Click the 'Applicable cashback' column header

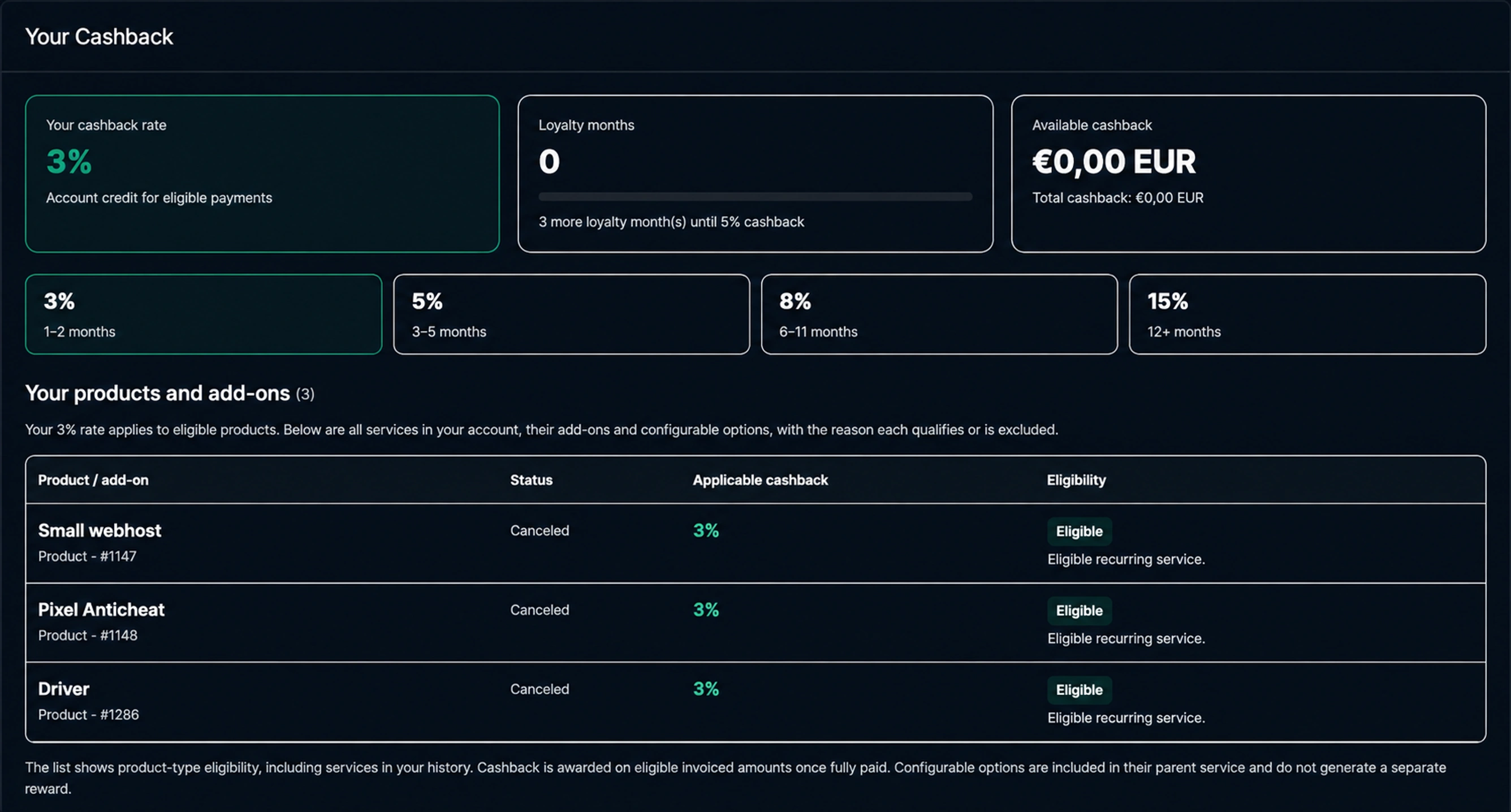tap(760, 480)
